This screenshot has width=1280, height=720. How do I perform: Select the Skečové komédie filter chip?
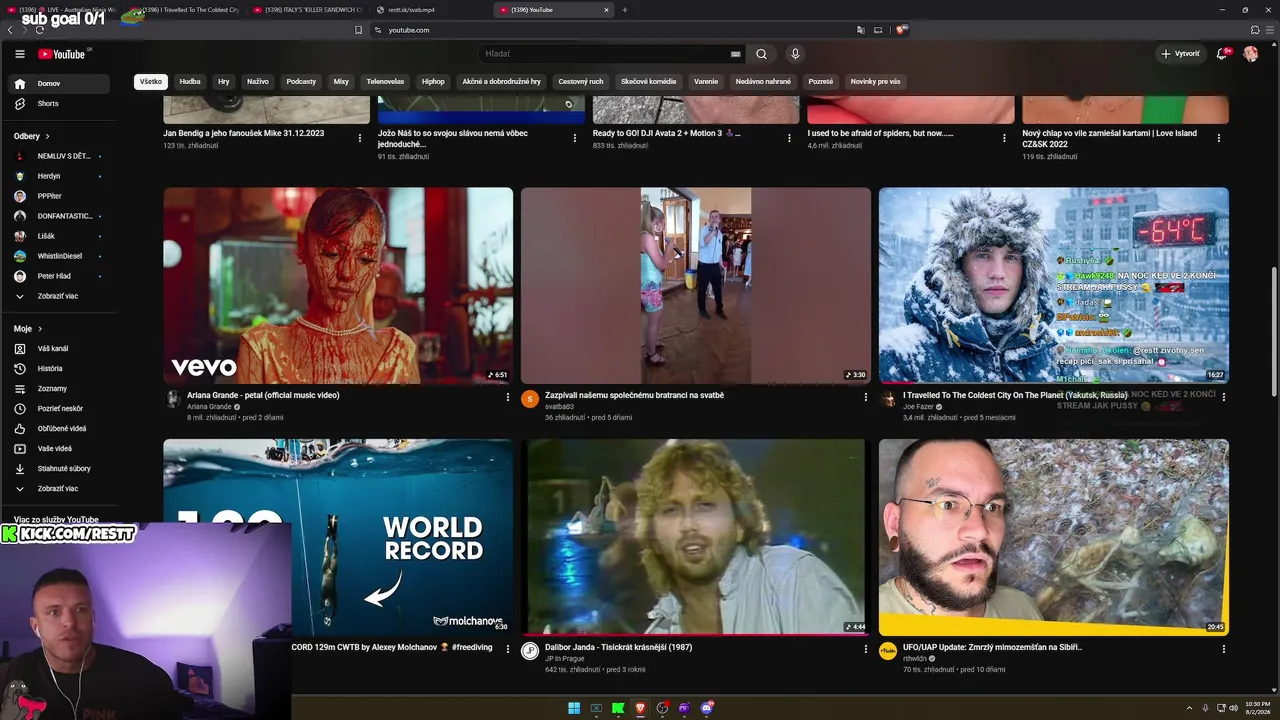click(648, 82)
